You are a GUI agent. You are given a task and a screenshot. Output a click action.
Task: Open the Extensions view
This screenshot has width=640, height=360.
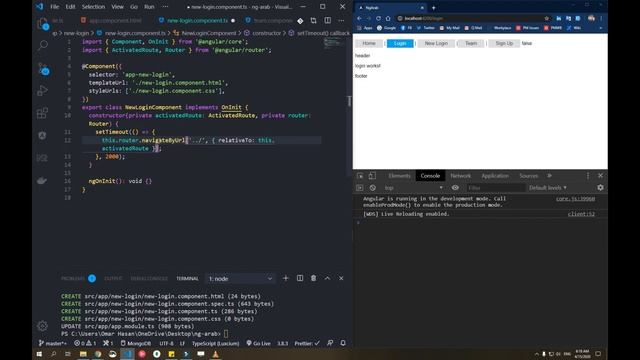point(42,113)
